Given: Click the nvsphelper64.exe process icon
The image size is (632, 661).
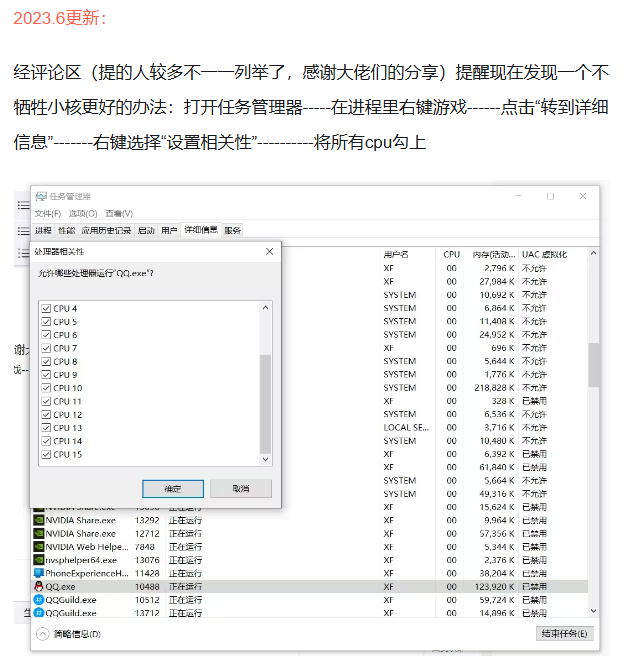Looking at the screenshot, I should click(x=39, y=560).
